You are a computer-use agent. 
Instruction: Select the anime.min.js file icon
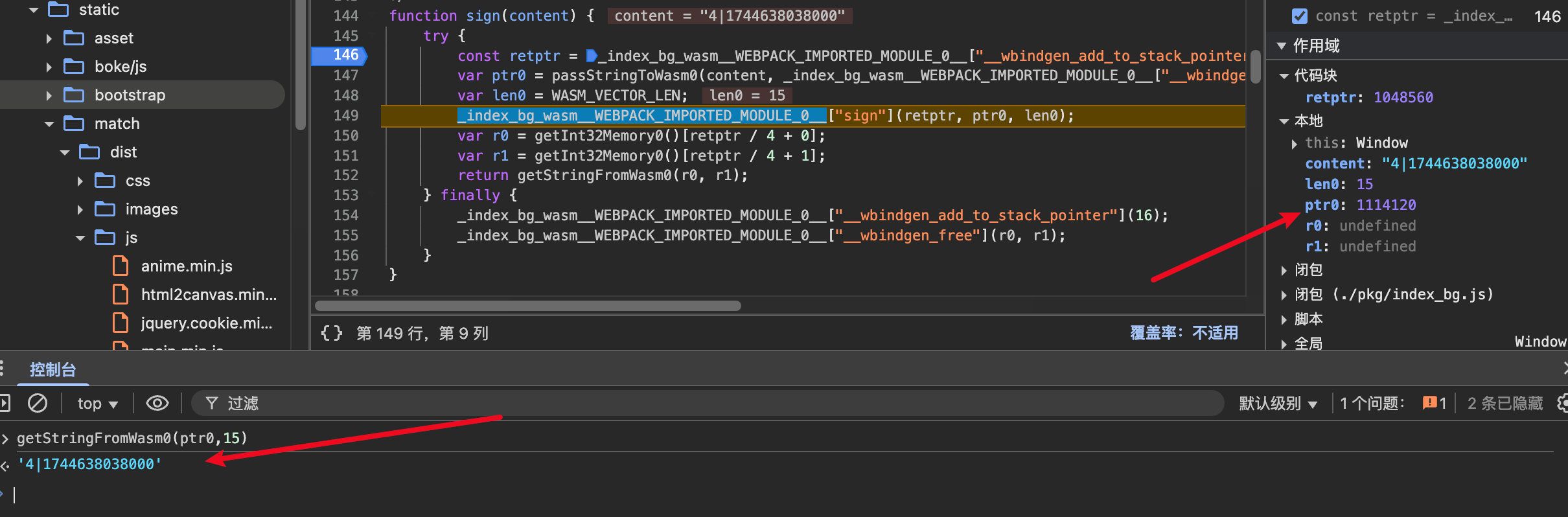(121, 266)
